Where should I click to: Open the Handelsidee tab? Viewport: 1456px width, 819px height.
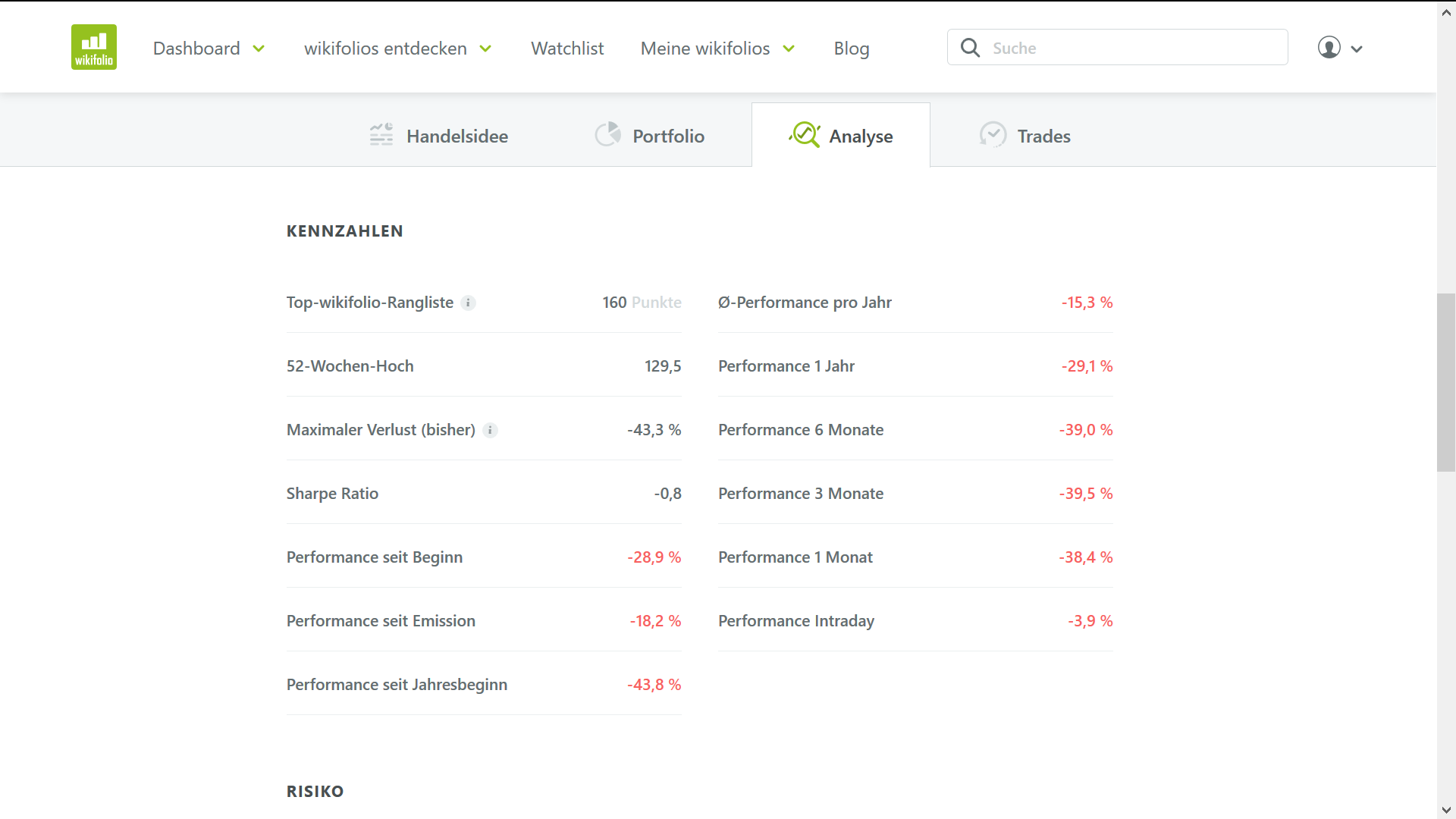click(457, 136)
